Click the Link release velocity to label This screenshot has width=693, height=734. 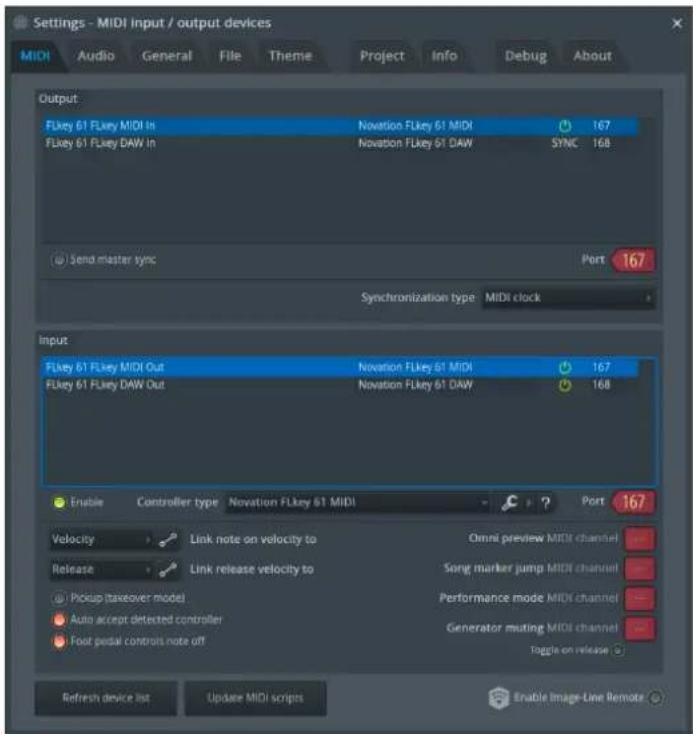click(252, 570)
